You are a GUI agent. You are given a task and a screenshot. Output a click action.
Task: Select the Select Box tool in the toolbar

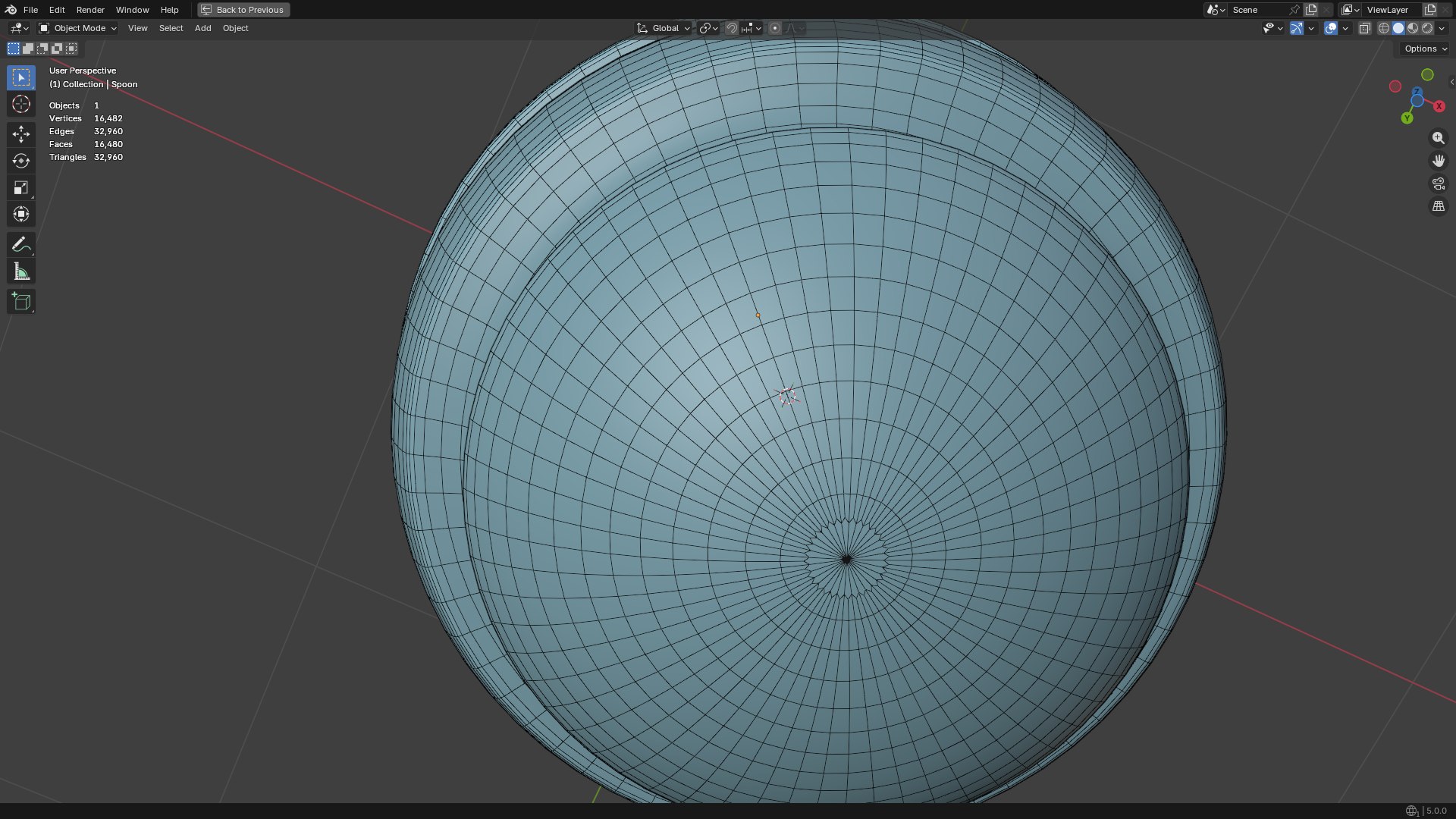point(21,77)
